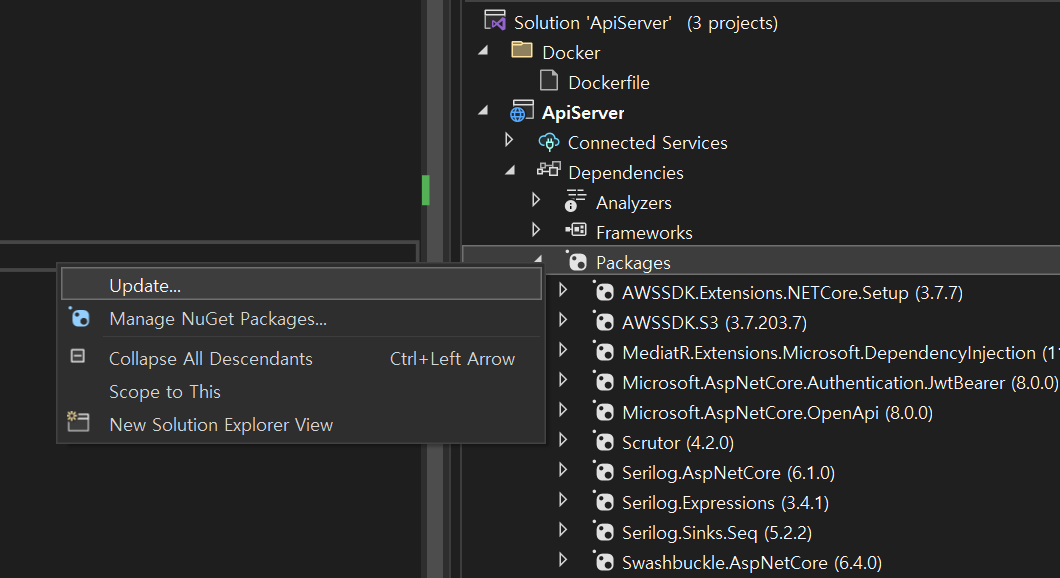Click the Manage NuGet Packages menu icon
The height and width of the screenshot is (578, 1060).
pos(79,317)
